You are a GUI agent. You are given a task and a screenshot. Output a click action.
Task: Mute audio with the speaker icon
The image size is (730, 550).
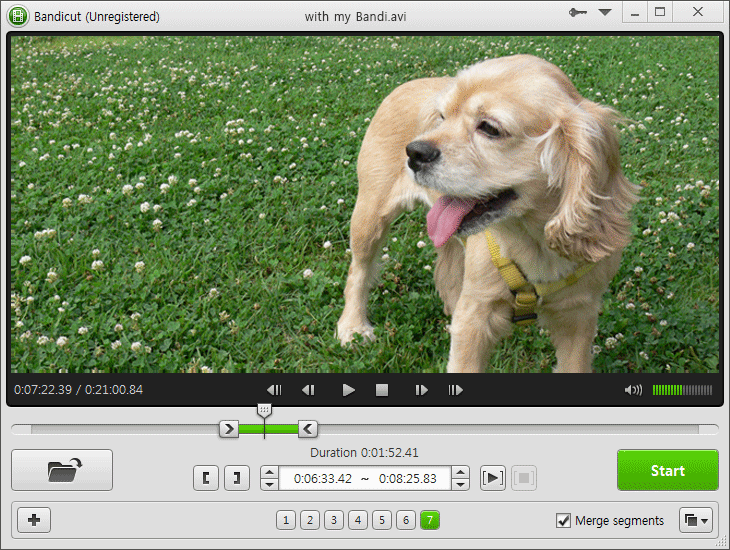[x=632, y=390]
